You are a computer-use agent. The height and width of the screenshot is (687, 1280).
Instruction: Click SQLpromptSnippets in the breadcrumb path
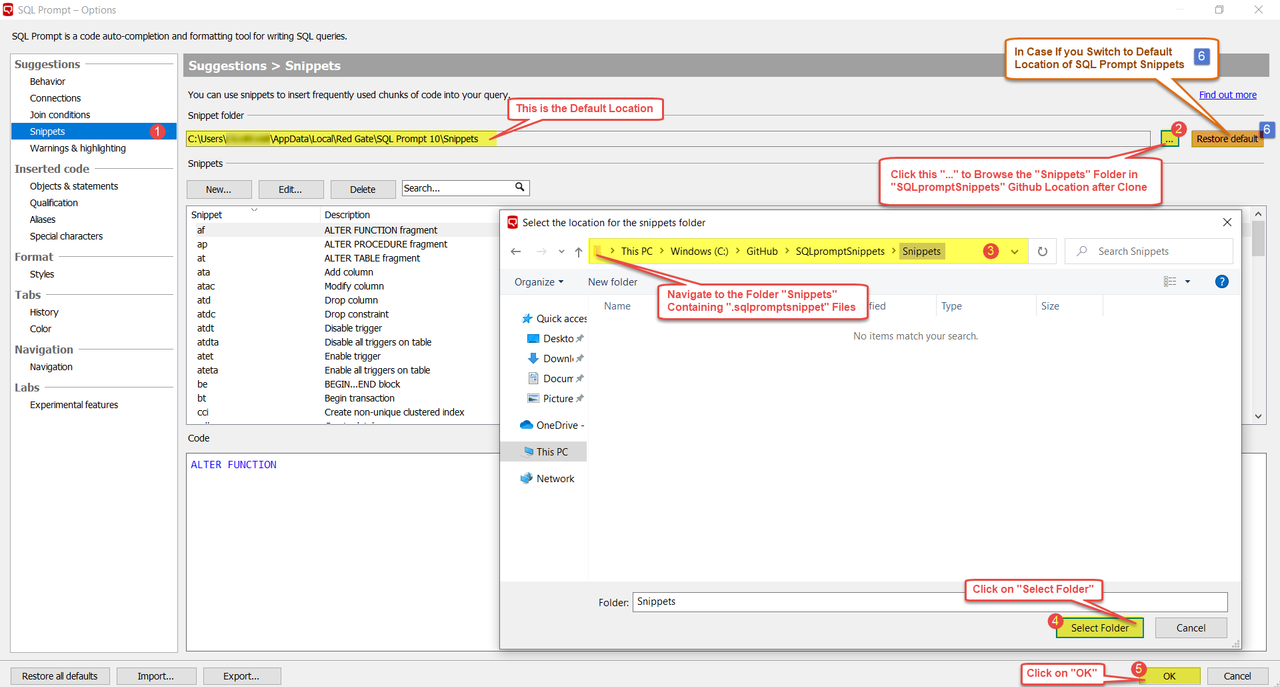pyautogui.click(x=841, y=252)
